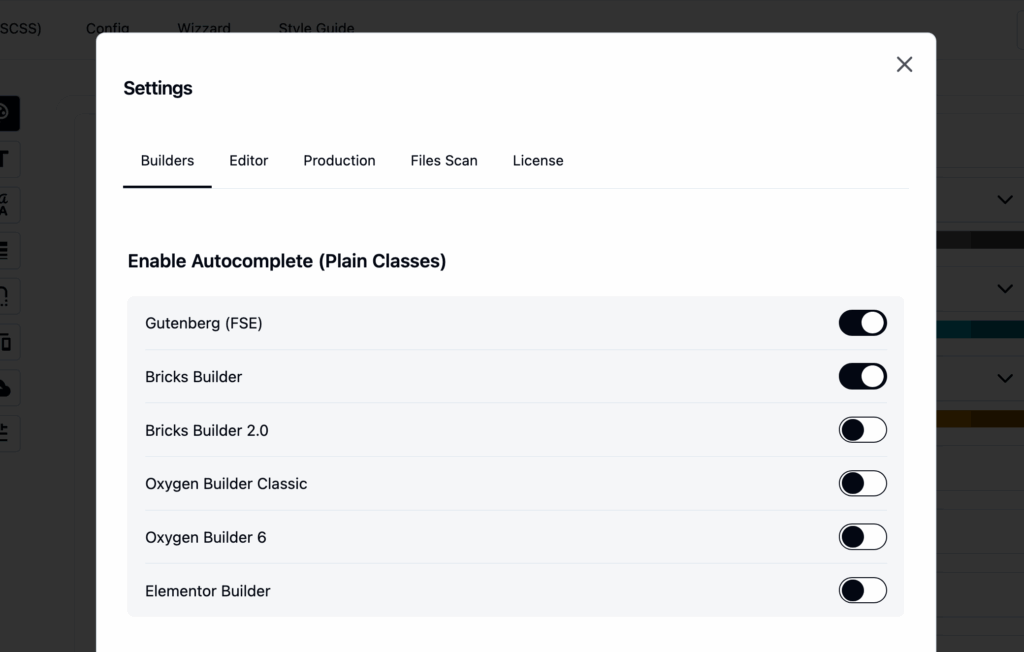Open the Style Guide menu item
Viewport: 1024px width, 652px height.
[316, 28]
